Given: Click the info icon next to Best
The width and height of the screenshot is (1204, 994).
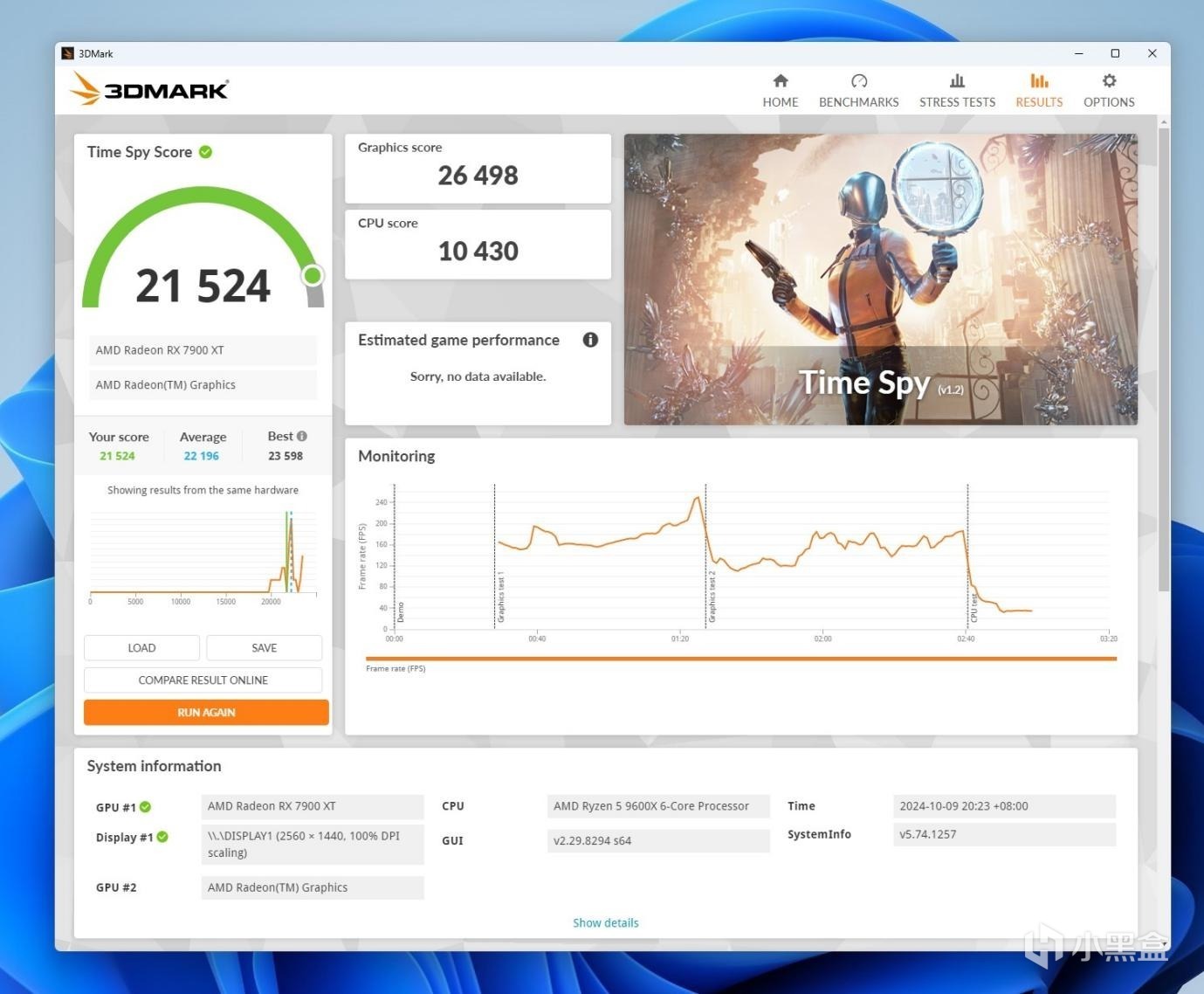Looking at the screenshot, I should pyautogui.click(x=301, y=436).
